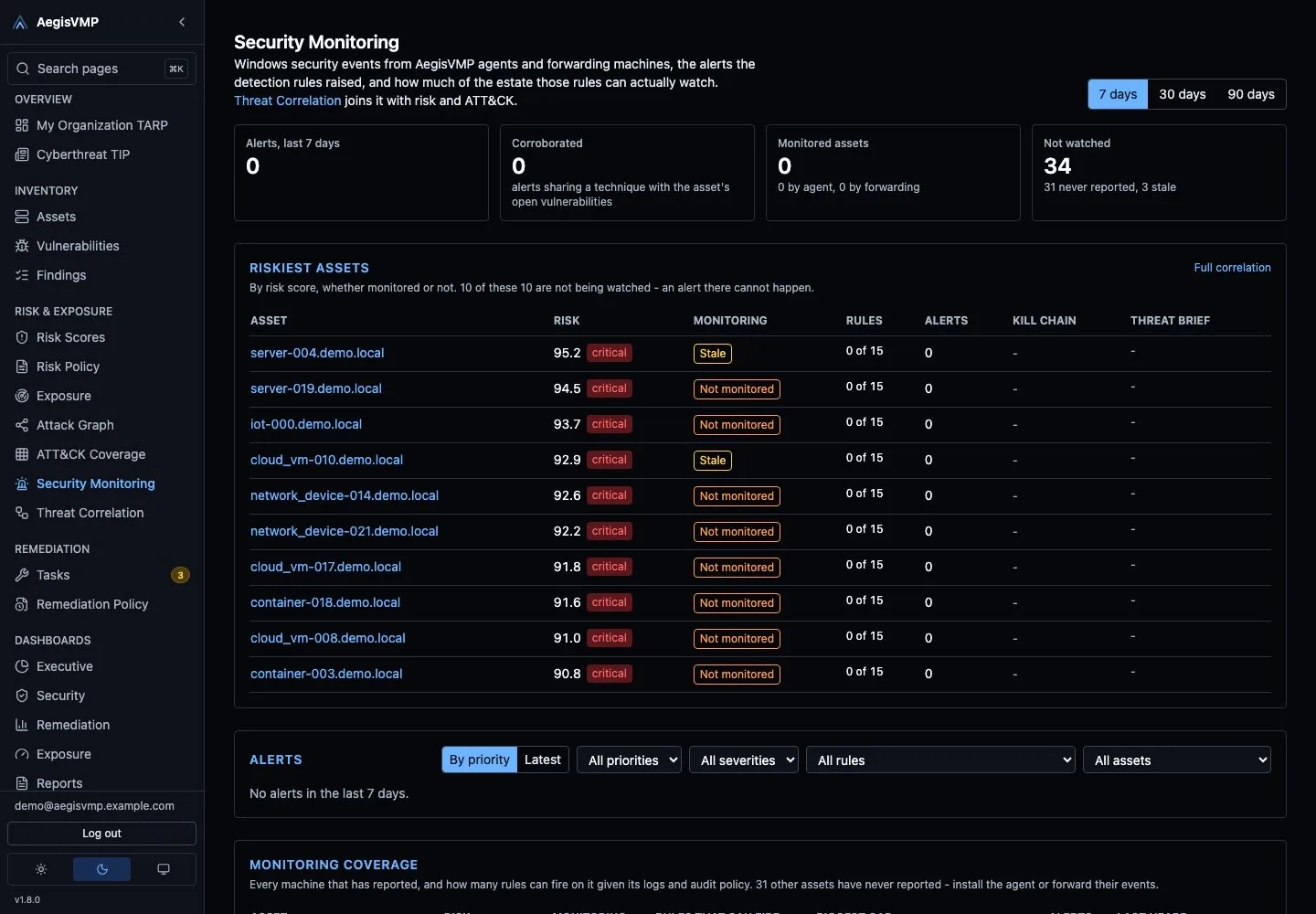Click the Log out button
Image resolution: width=1316 pixels, height=914 pixels.
pos(101,834)
